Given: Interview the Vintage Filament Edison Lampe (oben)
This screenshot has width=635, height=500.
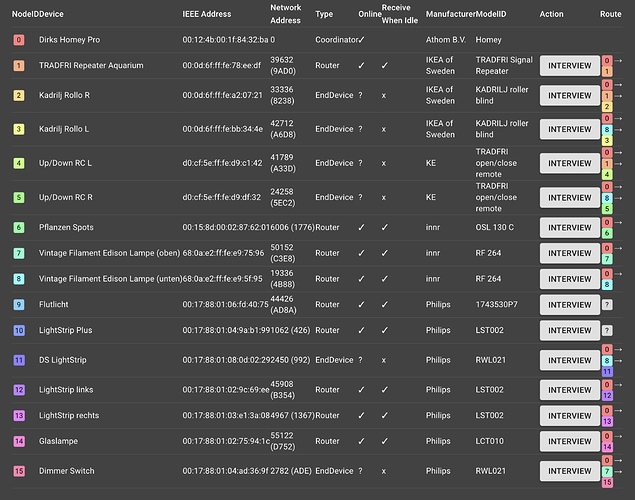Looking at the screenshot, I should [x=569, y=253].
